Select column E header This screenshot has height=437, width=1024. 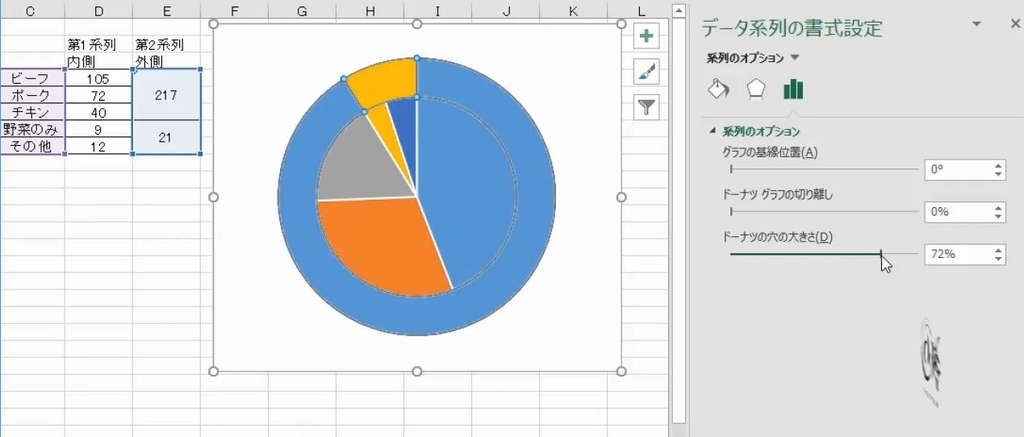tap(167, 10)
